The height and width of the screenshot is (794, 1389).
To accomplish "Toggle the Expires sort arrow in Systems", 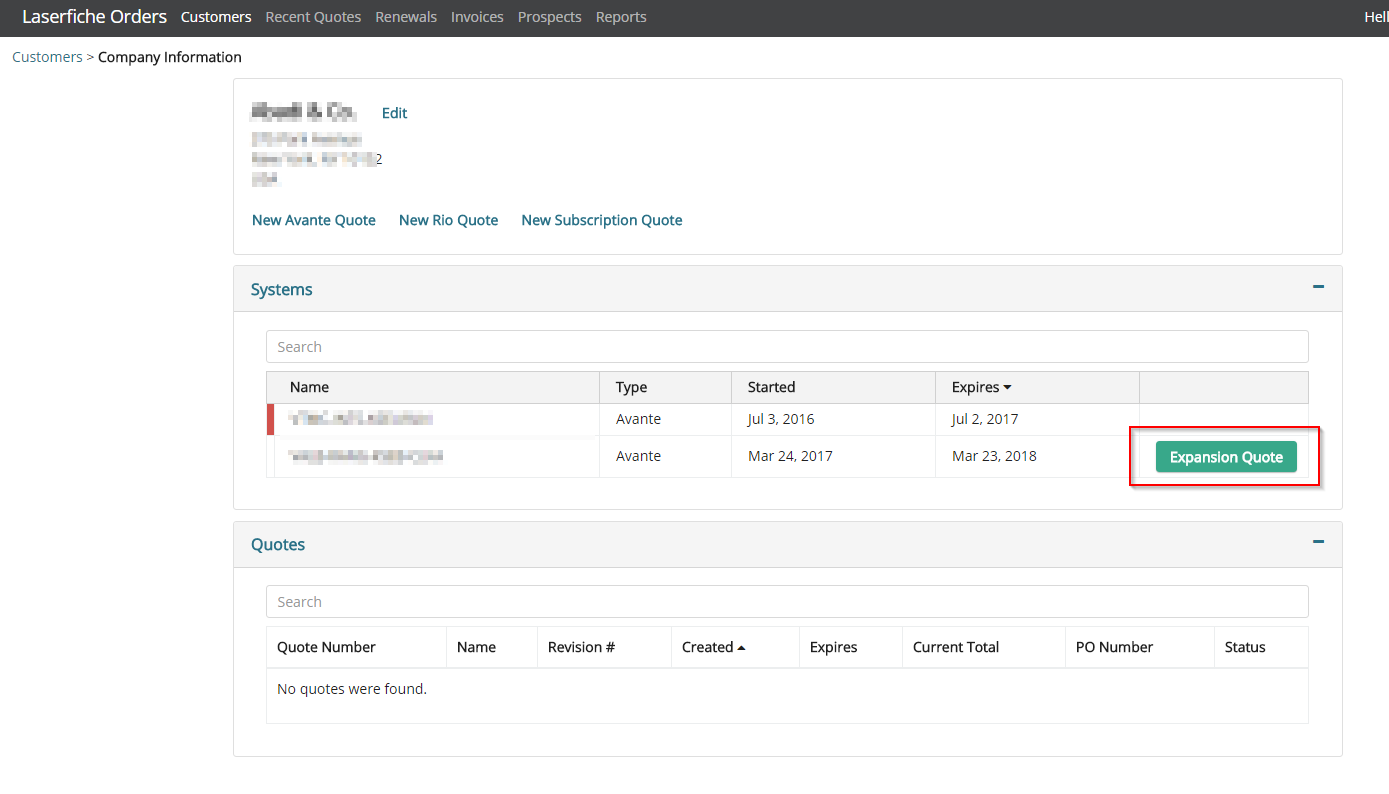I will click(x=1007, y=388).
